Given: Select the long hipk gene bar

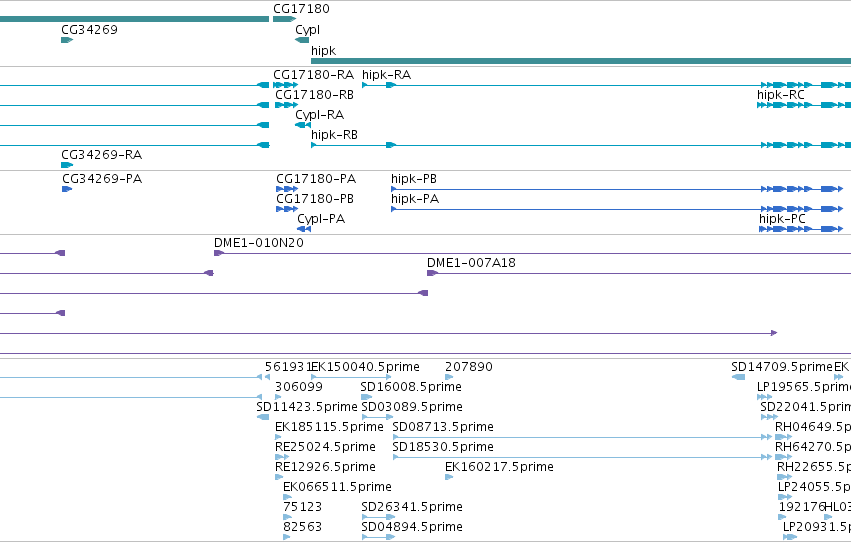Looking at the screenshot, I should [581, 61].
